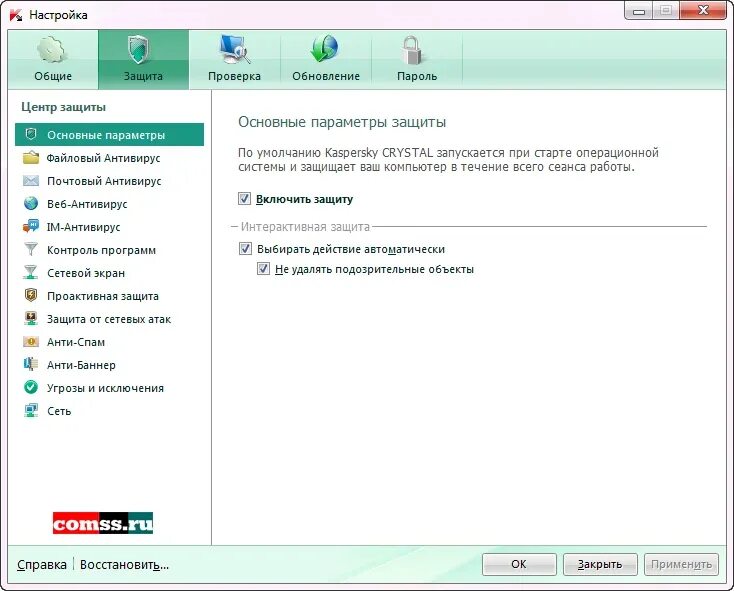
Task: Click the icon beside Сетевой экран
Action: click(31, 272)
